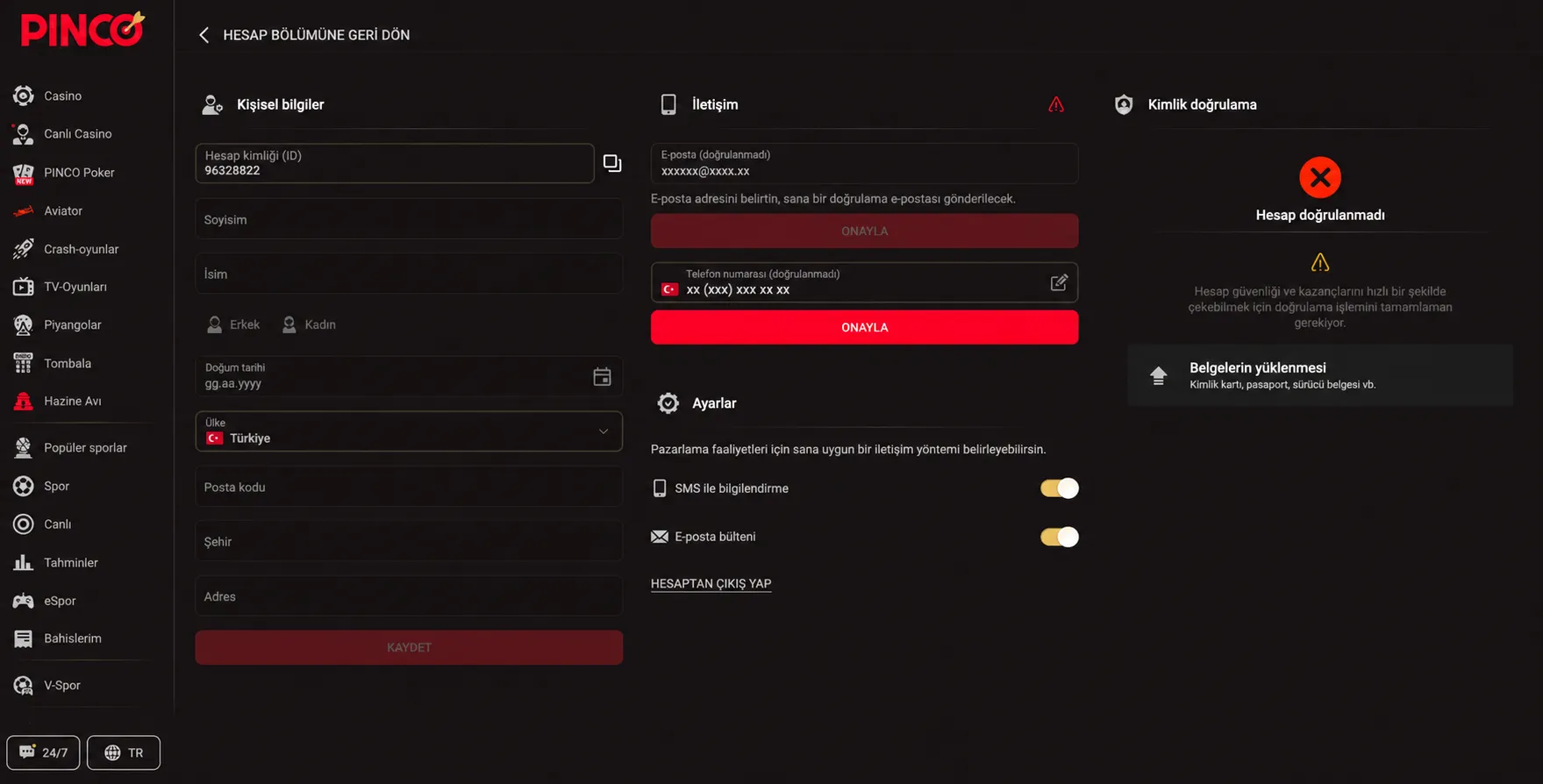Click the Şehir input field
This screenshot has width=1543, height=784.
[409, 541]
